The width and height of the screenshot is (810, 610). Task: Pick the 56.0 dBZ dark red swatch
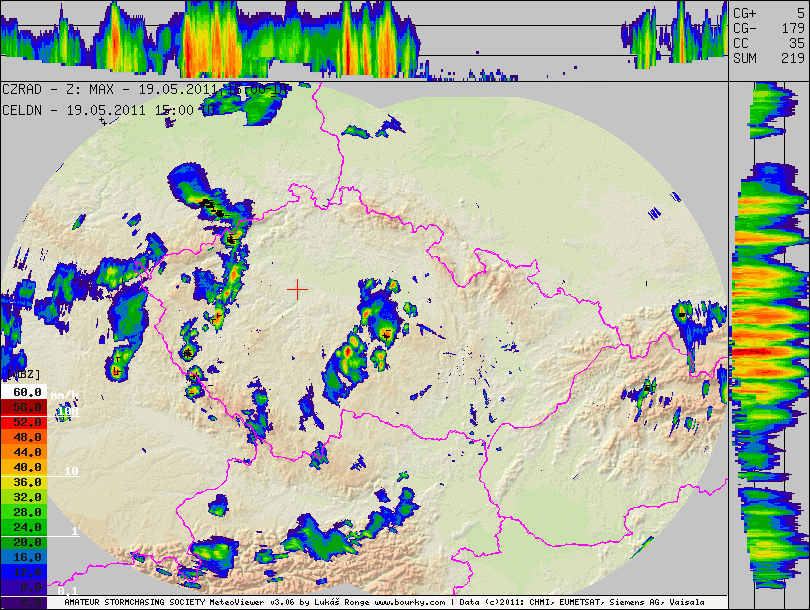24,408
